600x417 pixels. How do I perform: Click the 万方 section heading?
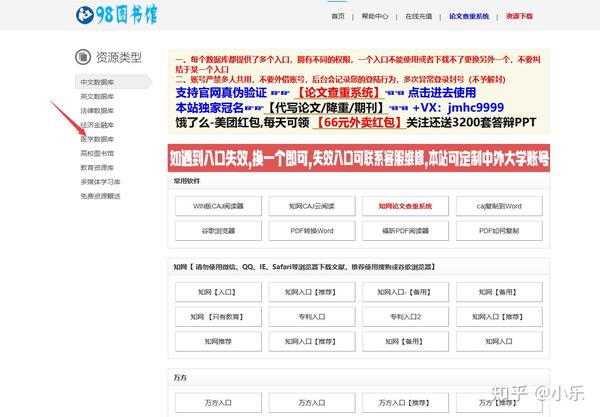(x=180, y=378)
